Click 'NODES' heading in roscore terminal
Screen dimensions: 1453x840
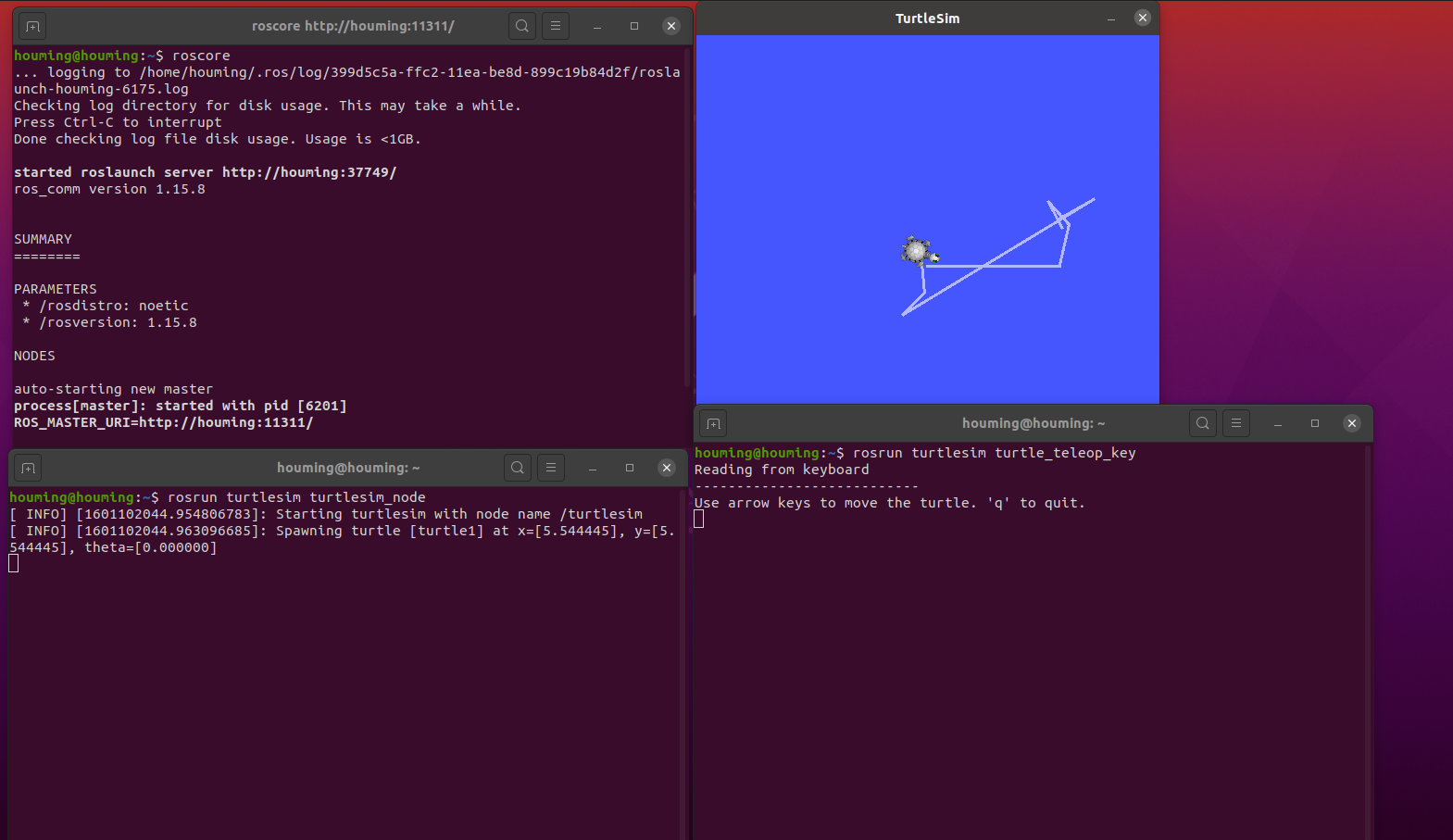(x=34, y=356)
